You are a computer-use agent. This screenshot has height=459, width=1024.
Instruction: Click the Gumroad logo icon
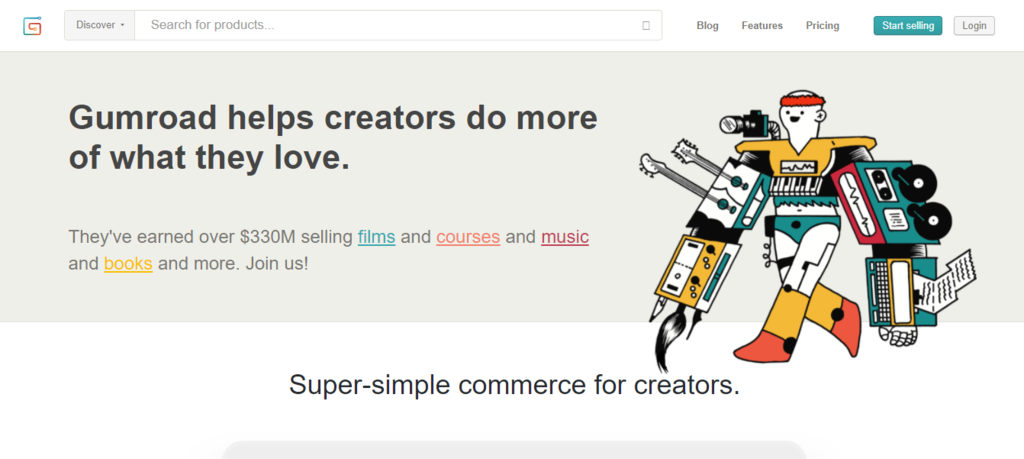pyautogui.click(x=32, y=25)
